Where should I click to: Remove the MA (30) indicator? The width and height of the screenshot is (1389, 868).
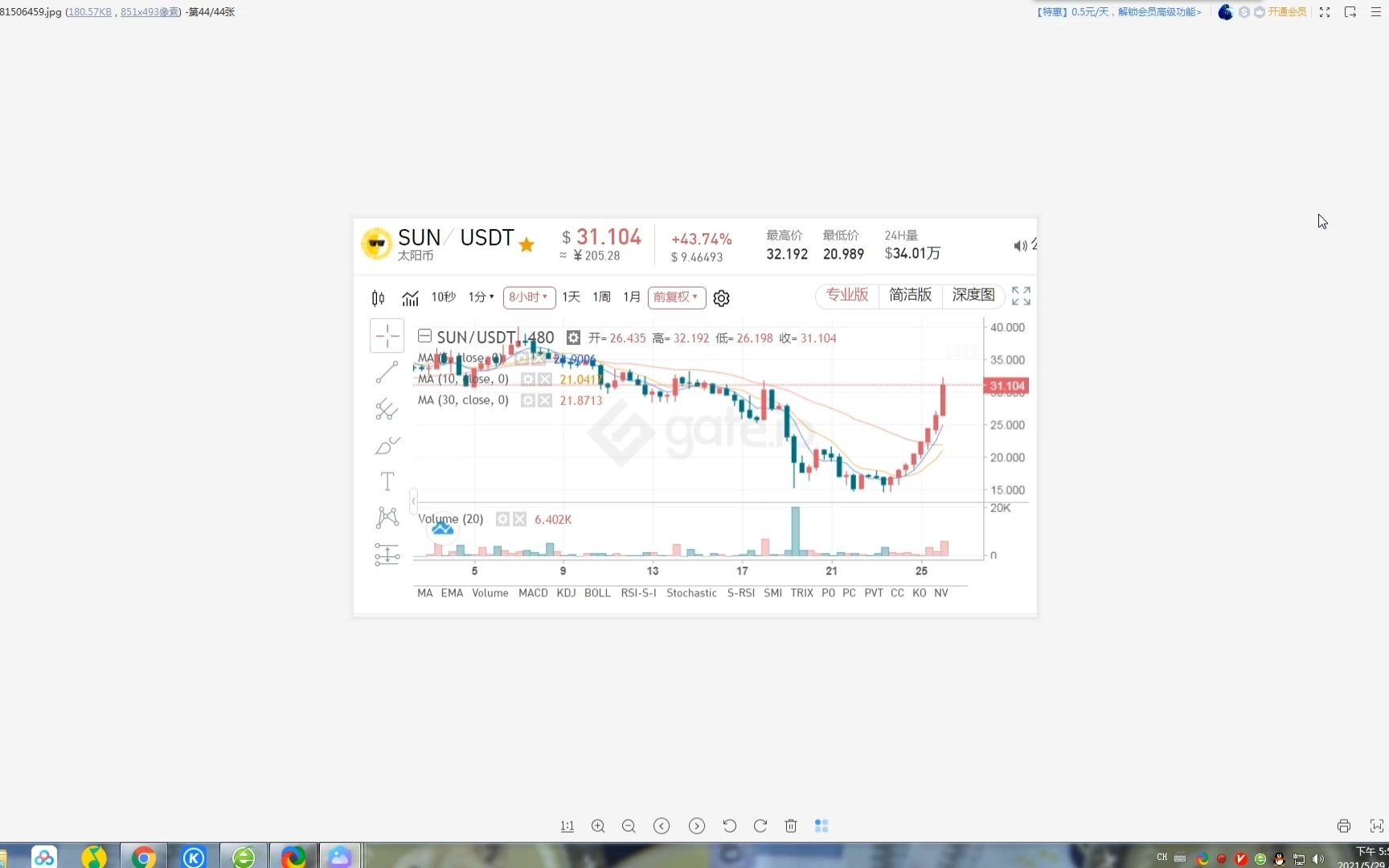(545, 400)
